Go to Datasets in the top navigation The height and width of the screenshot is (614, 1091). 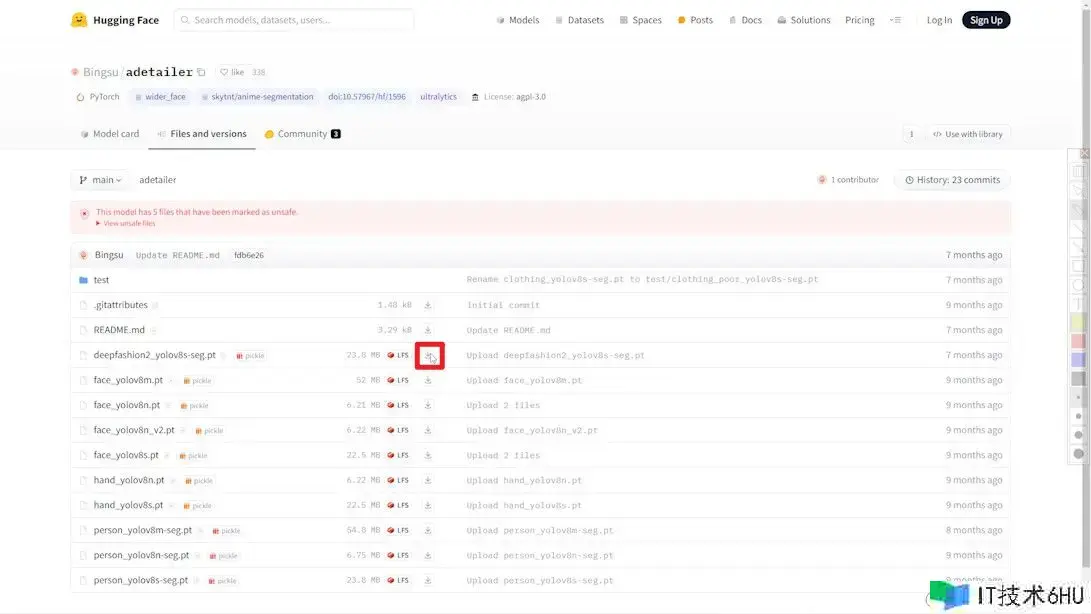click(580, 20)
